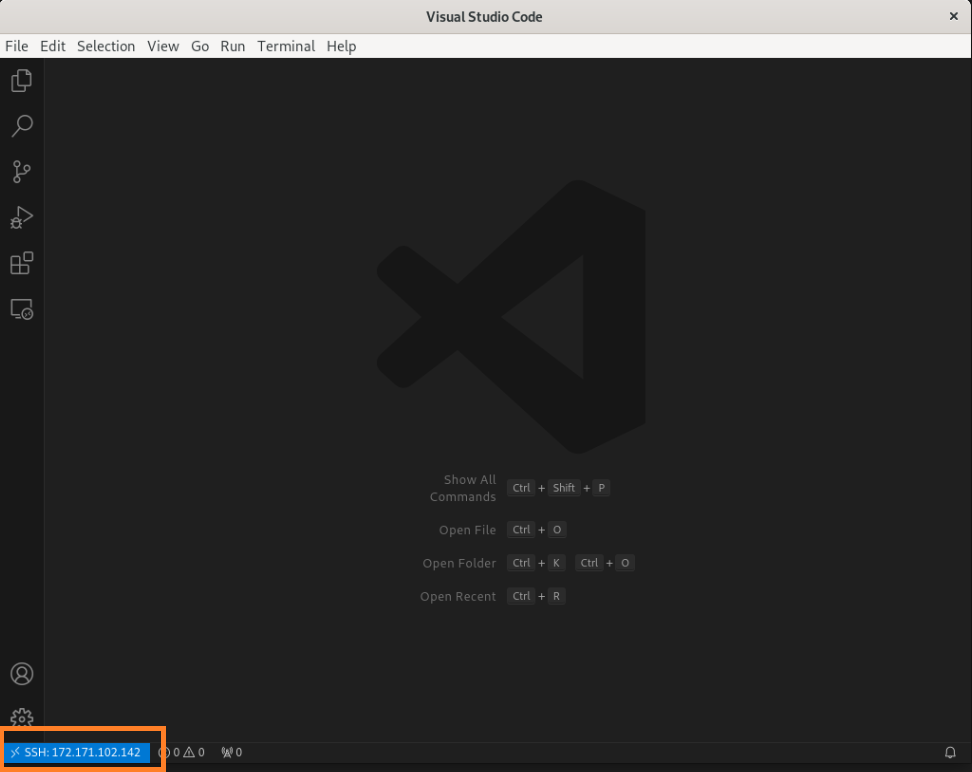Viewport: 972px width, 772px height.
Task: Click the SSH: 172.171.102.142 remote indicator
Action: click(76, 752)
